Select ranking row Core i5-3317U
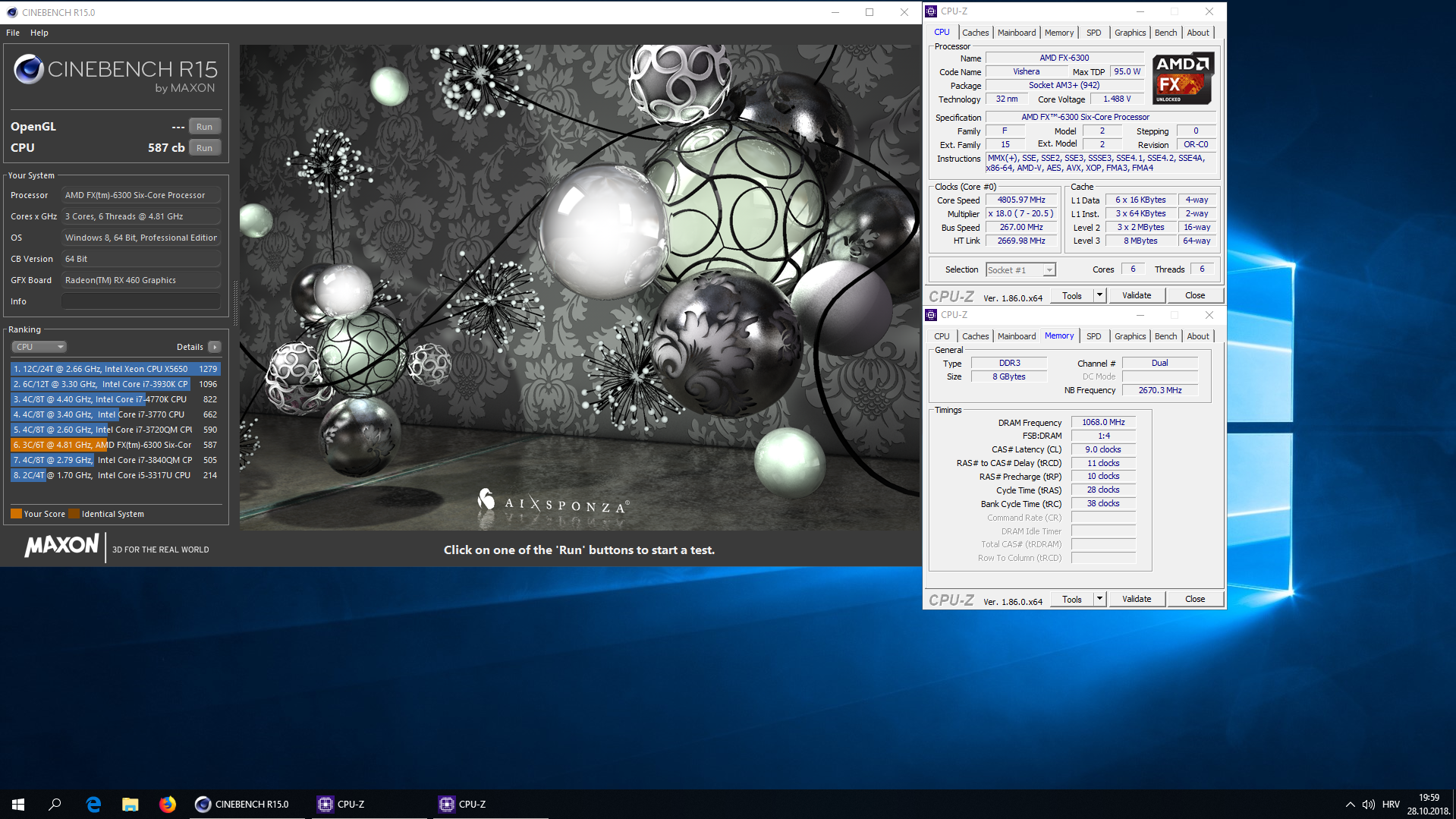 pos(115,475)
